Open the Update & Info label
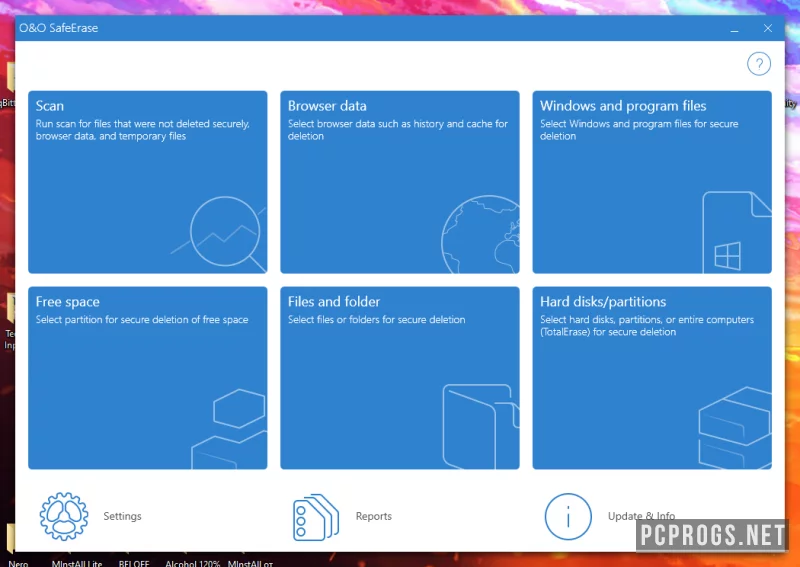The width and height of the screenshot is (800, 567). click(641, 516)
